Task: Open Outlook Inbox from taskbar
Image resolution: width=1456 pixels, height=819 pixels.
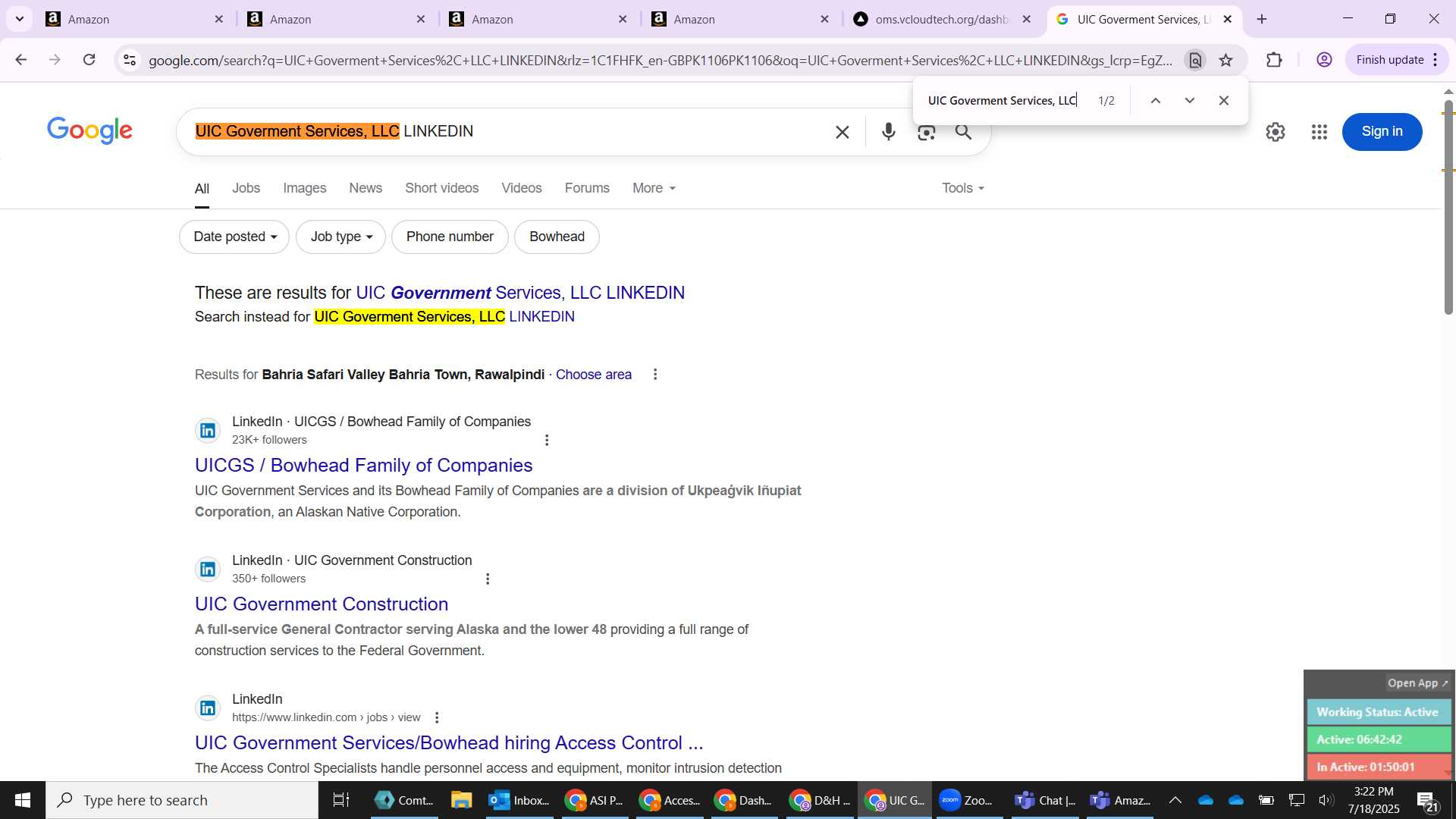Action: coord(520,800)
